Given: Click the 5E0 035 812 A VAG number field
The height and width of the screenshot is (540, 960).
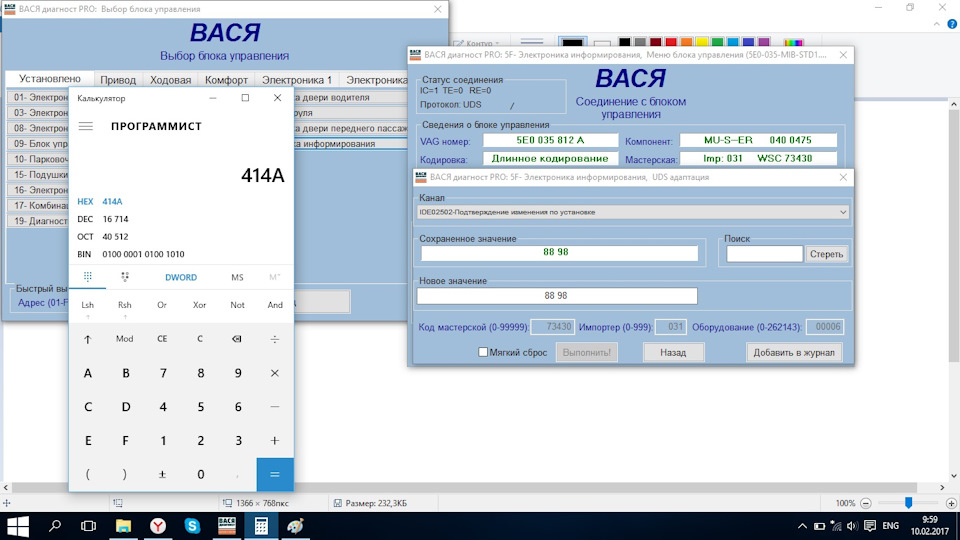Looking at the screenshot, I should 550,140.
